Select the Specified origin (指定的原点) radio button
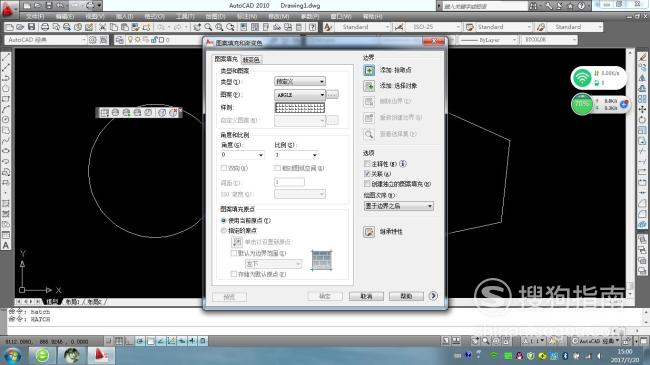This screenshot has width=650, height=365. (224, 231)
